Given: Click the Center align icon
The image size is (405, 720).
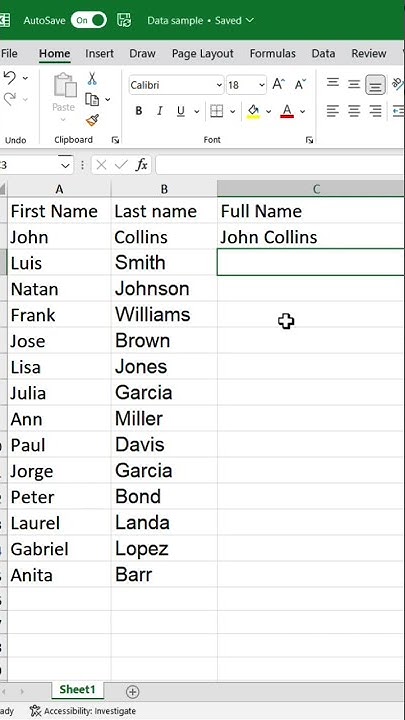Looking at the screenshot, I should 354,111.
